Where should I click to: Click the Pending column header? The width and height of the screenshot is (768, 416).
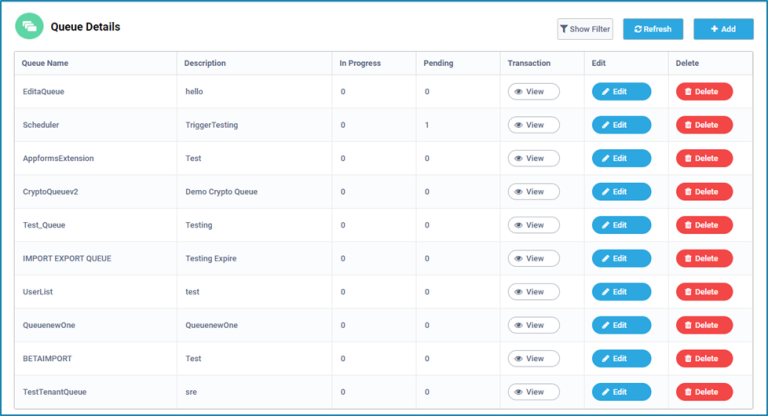point(438,63)
